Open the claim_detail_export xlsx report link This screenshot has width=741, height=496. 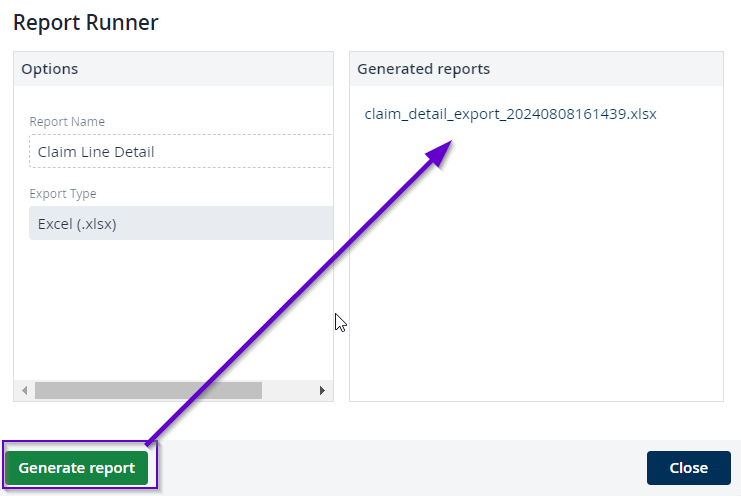tap(510, 114)
